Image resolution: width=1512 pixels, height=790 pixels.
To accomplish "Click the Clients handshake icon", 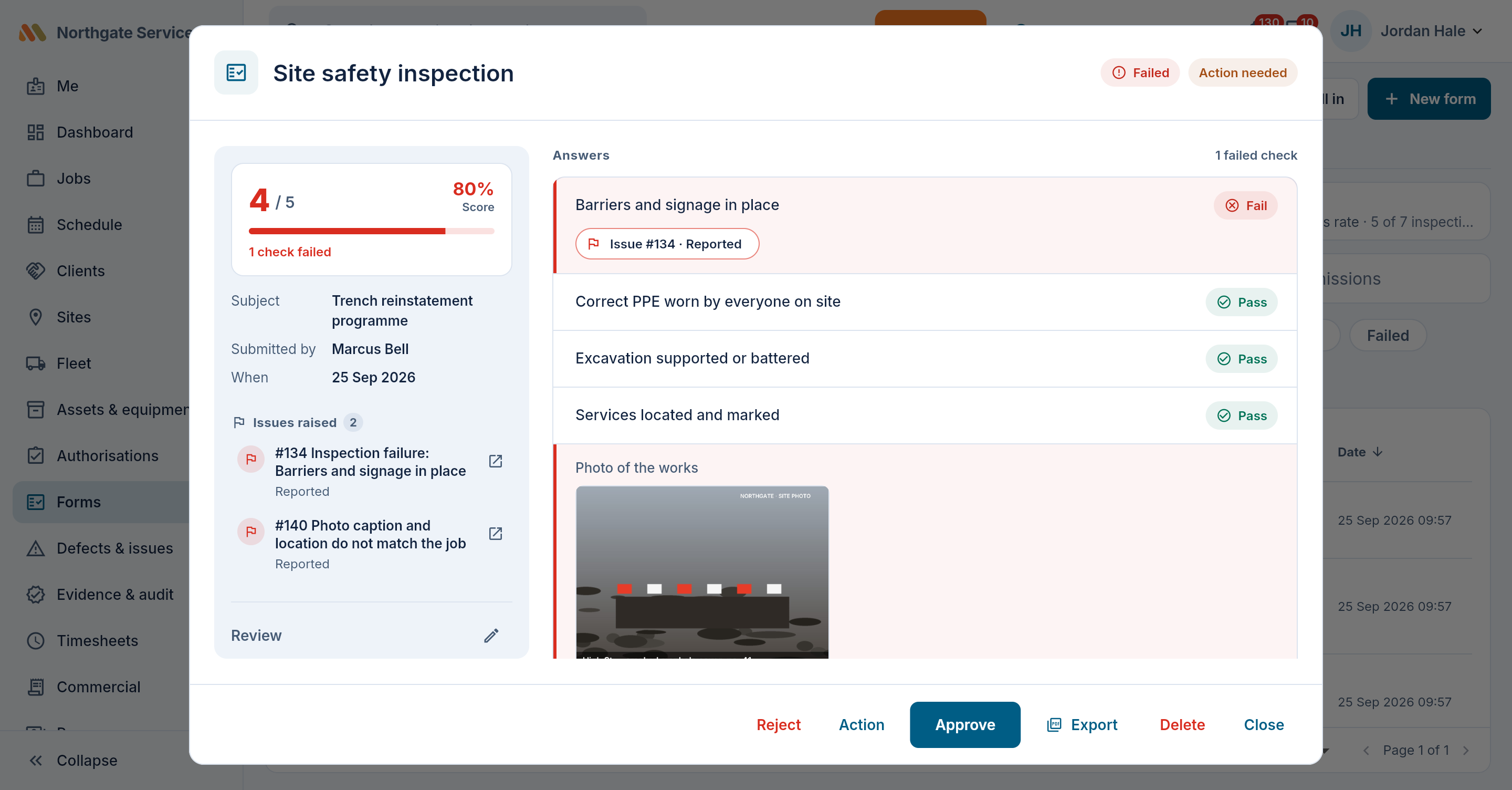I will pyautogui.click(x=36, y=271).
